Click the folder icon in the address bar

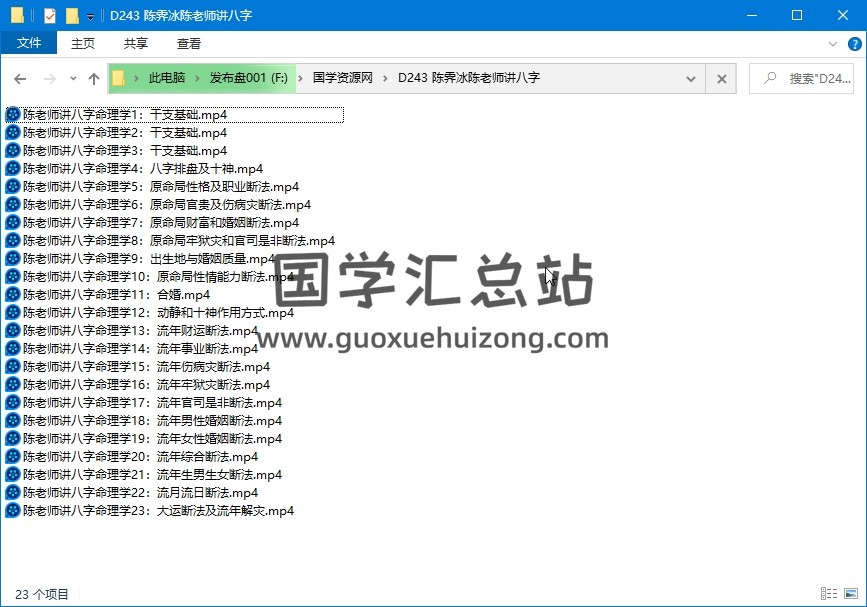pos(118,79)
